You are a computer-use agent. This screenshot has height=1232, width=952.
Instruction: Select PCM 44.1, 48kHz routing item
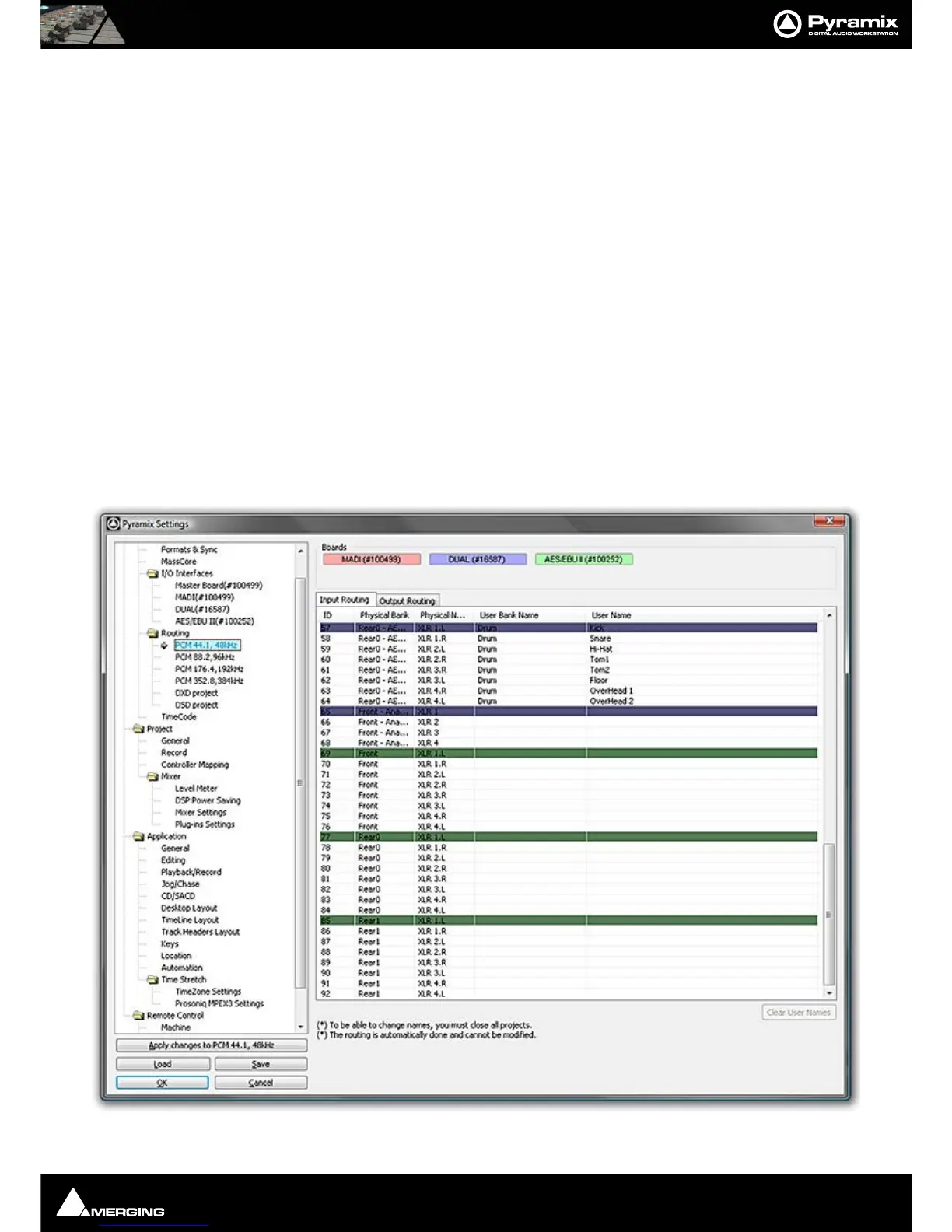pos(207,645)
